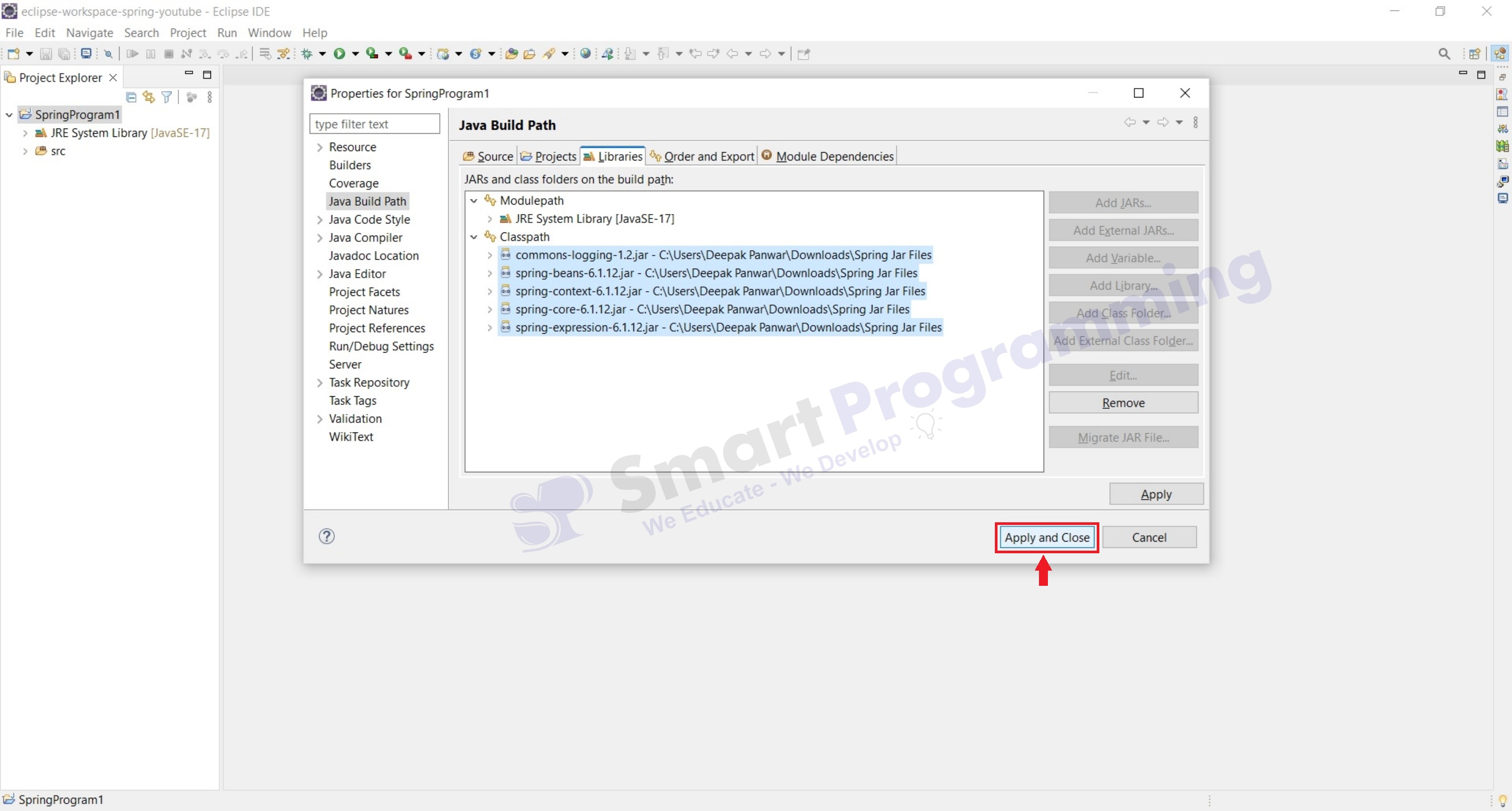Click the toolbar search magnifier icon
This screenshot has height=811, width=1512.
point(1444,54)
